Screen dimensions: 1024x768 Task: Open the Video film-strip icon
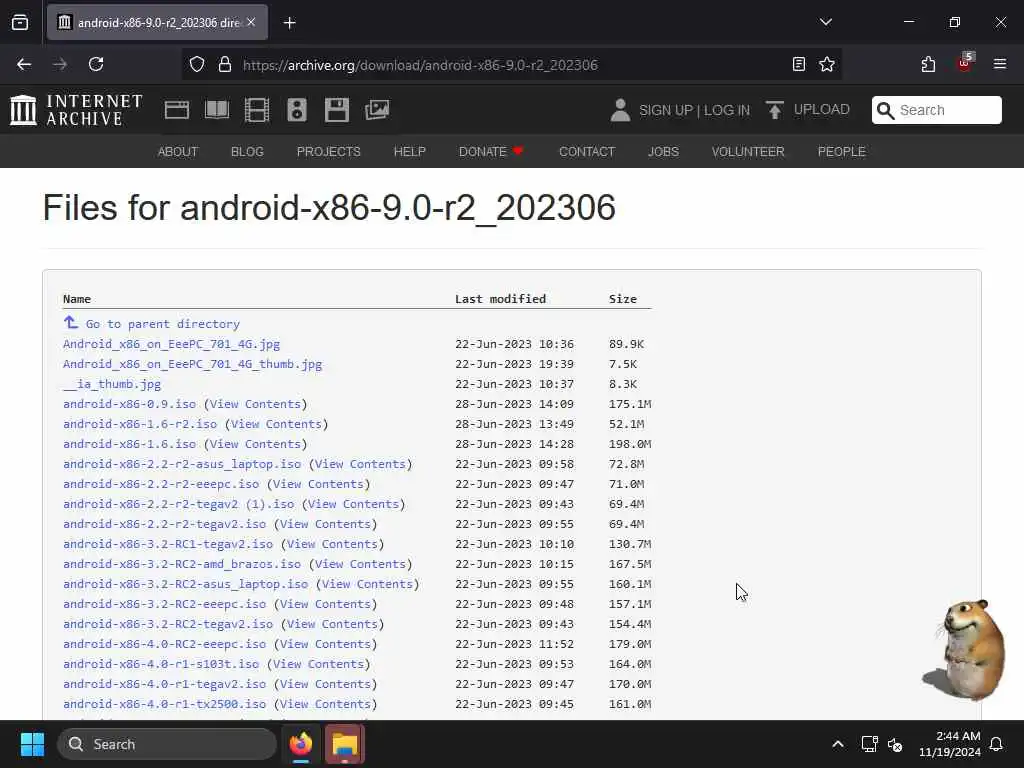pos(257,110)
